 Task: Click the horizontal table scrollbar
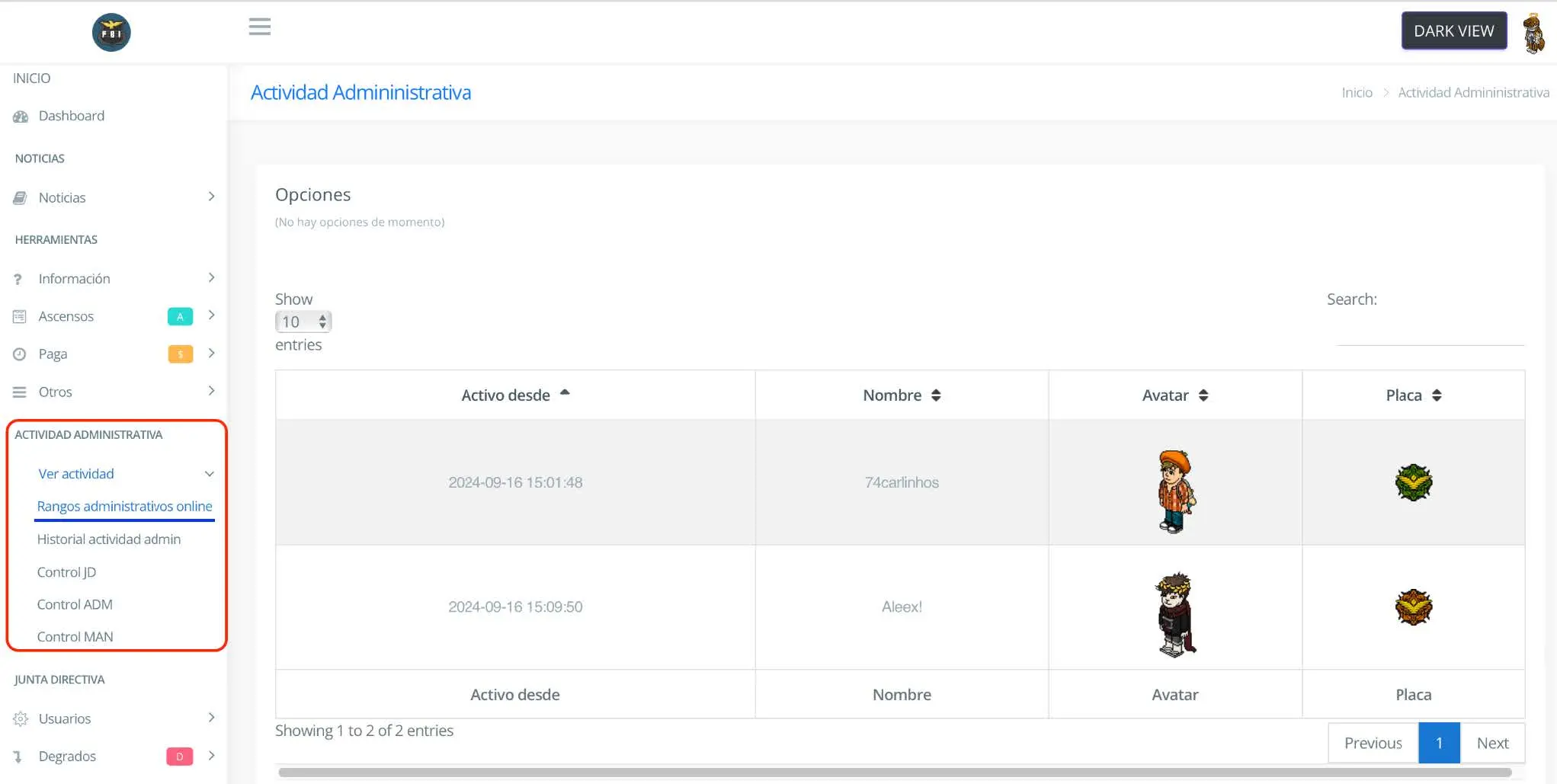pyautogui.click(x=895, y=773)
